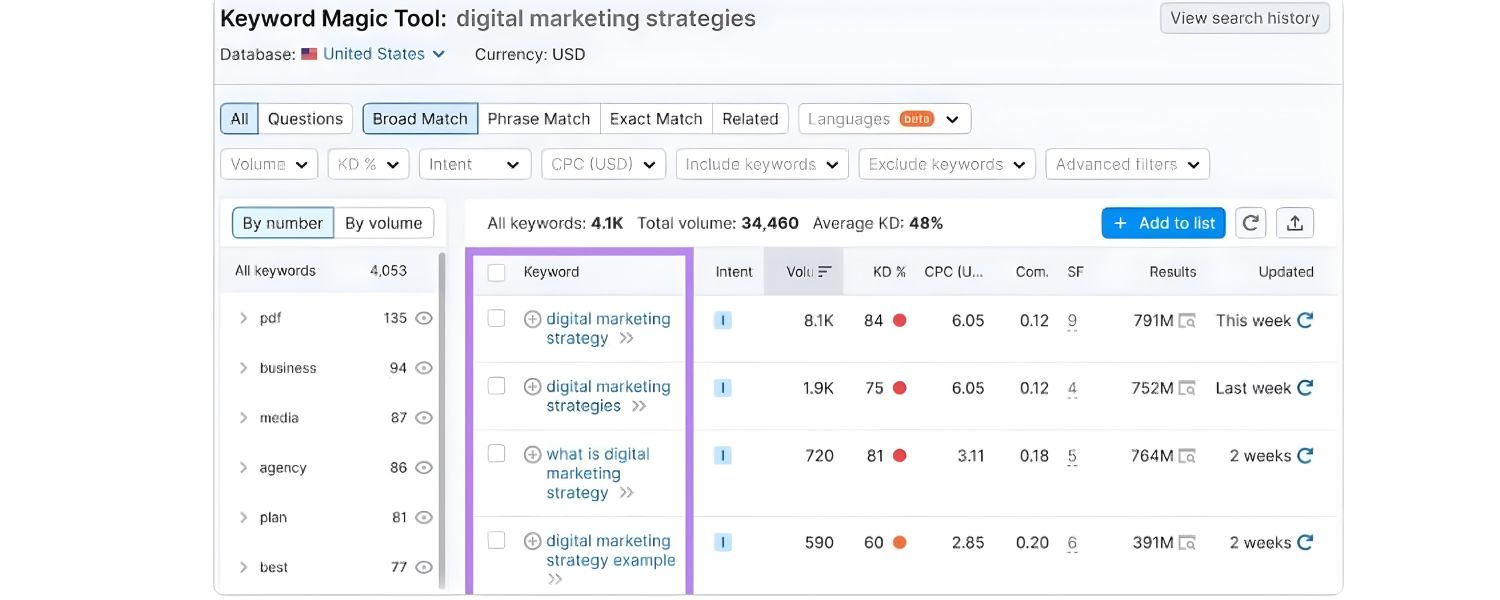Open 'View search history'

click(1244, 17)
